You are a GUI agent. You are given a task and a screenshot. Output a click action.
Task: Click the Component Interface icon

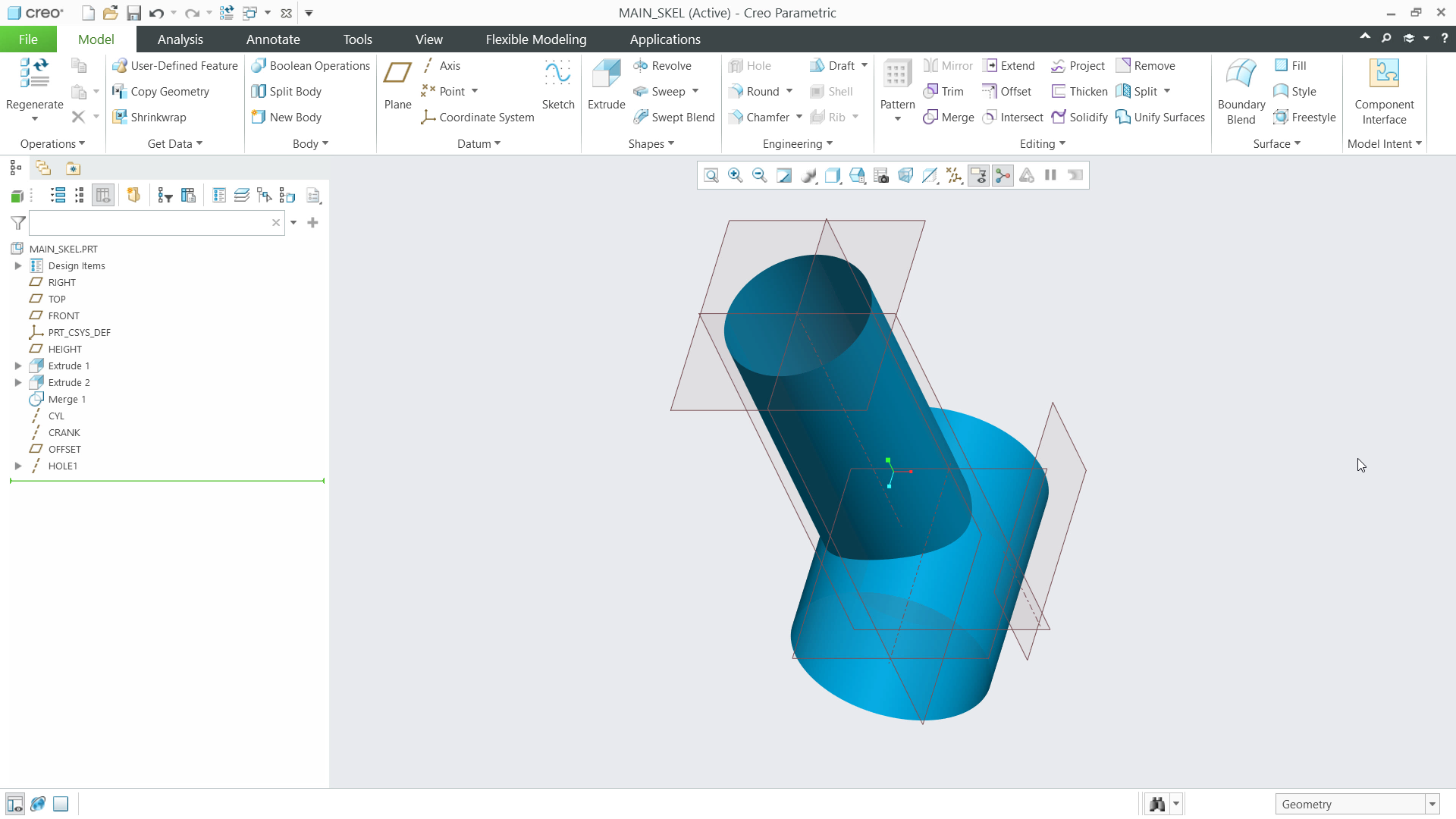1384,74
